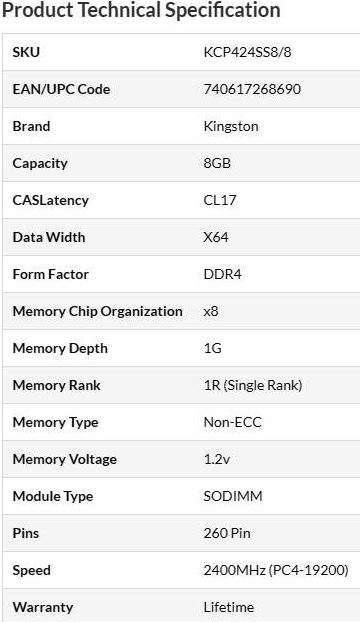The image size is (360, 622).
Task: Select the SODIMM module type value
Action: coord(233,496)
